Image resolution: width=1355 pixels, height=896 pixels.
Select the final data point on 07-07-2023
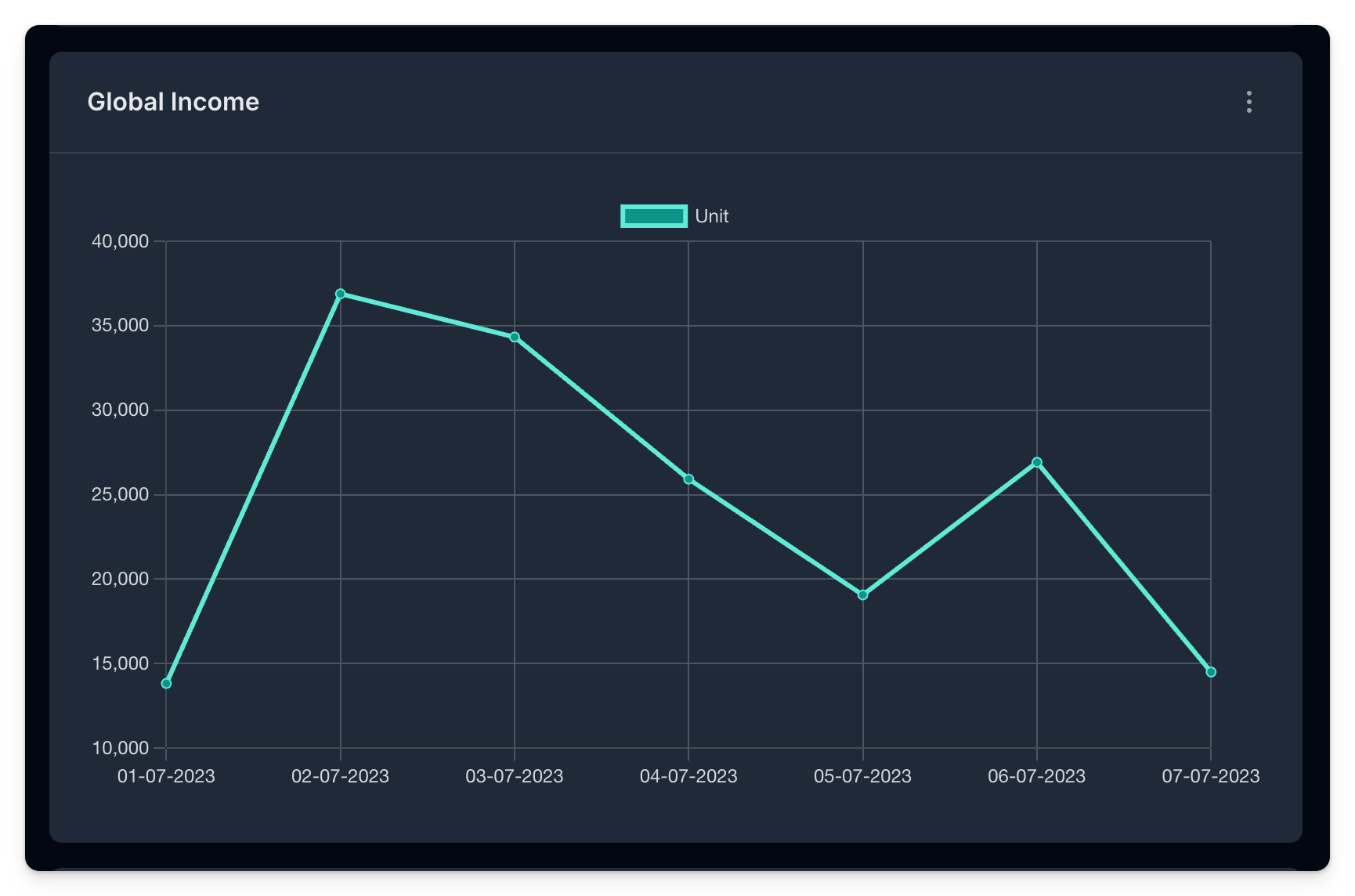(x=1211, y=672)
